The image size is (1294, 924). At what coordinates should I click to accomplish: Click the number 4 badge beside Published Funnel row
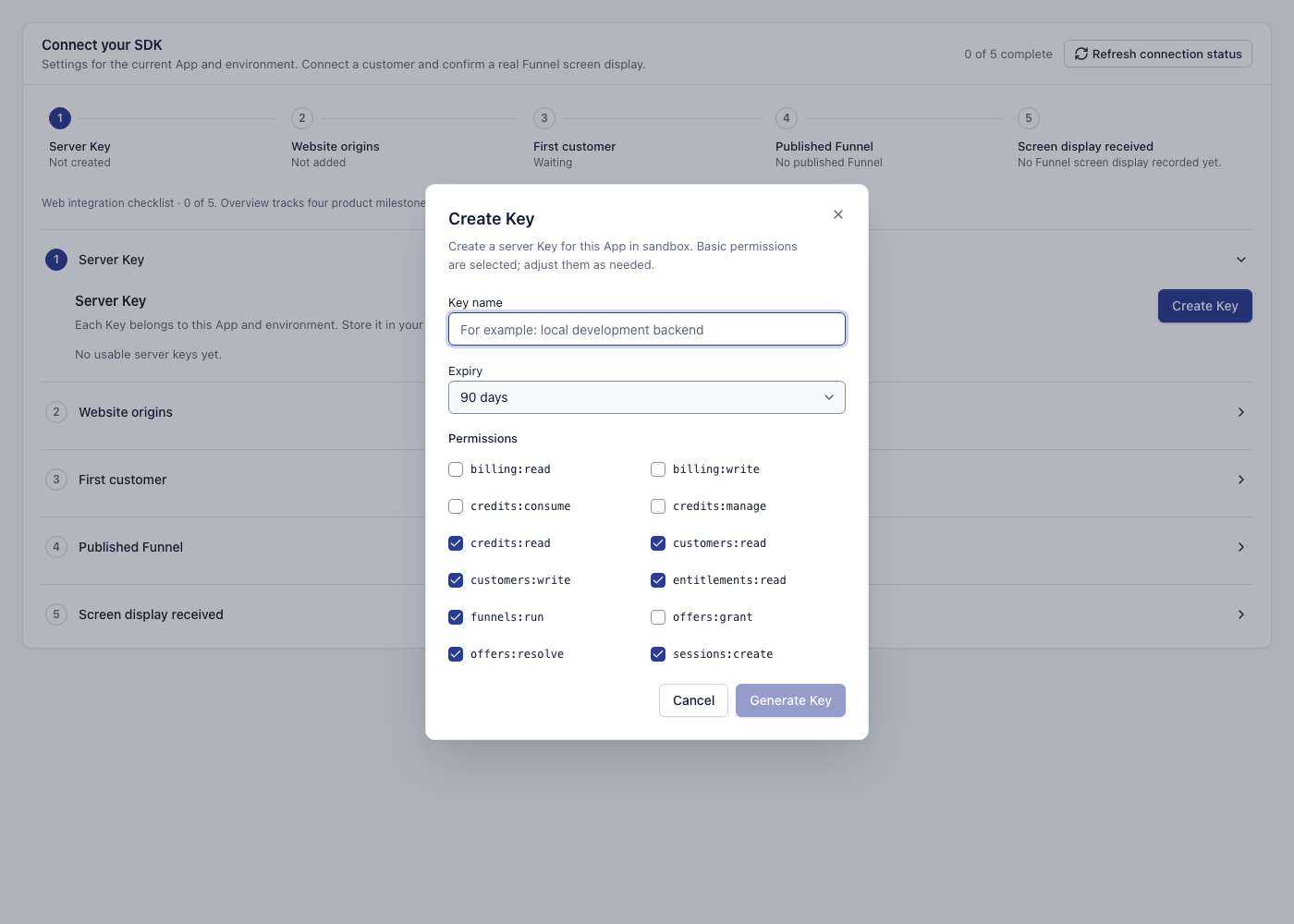coord(56,547)
